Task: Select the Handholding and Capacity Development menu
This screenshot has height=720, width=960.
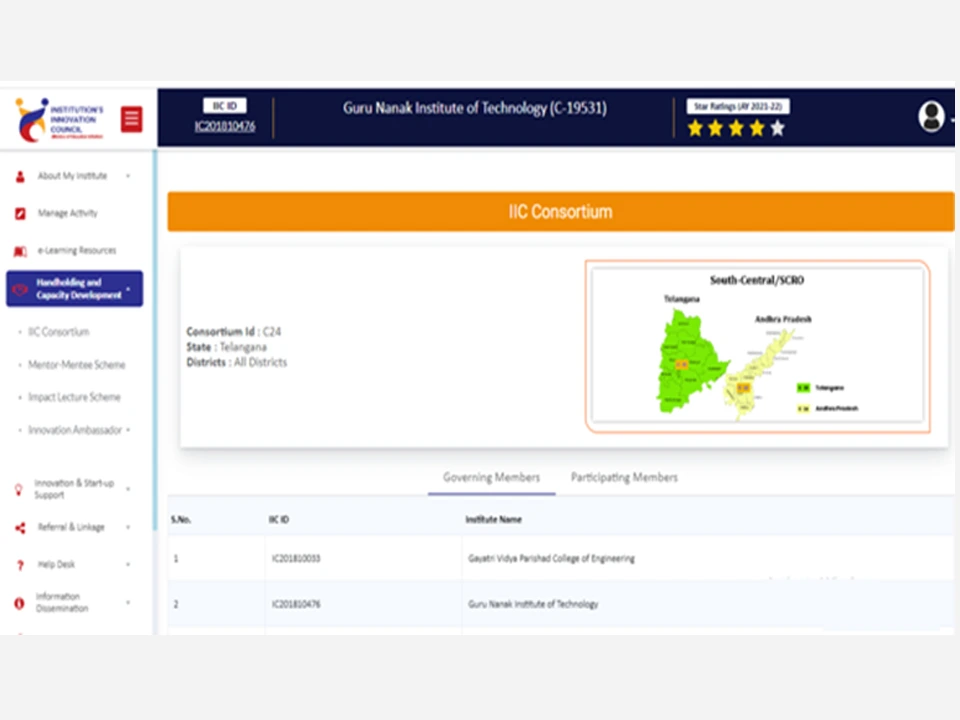Action: 75,288
